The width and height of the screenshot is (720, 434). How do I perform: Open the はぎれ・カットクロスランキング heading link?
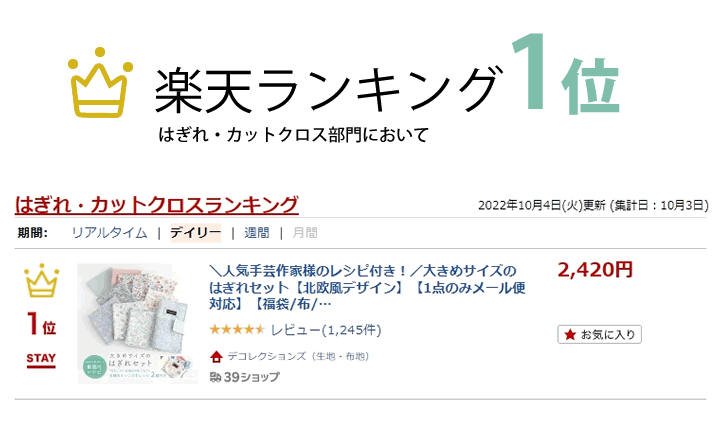coord(157,205)
